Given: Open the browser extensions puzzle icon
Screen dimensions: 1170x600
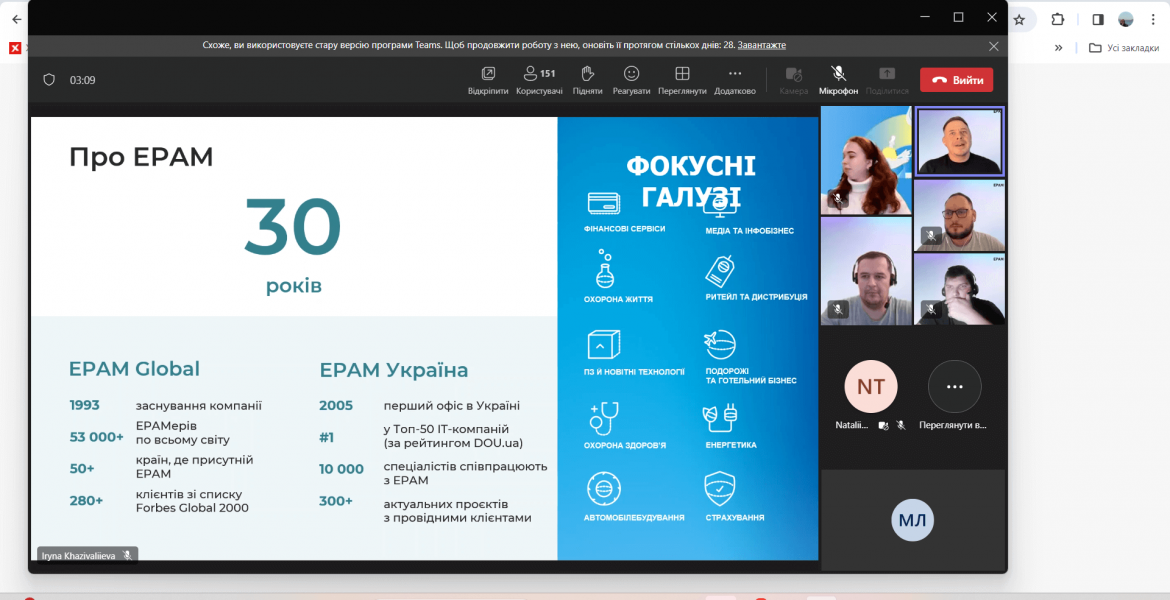Looking at the screenshot, I should point(1058,20).
